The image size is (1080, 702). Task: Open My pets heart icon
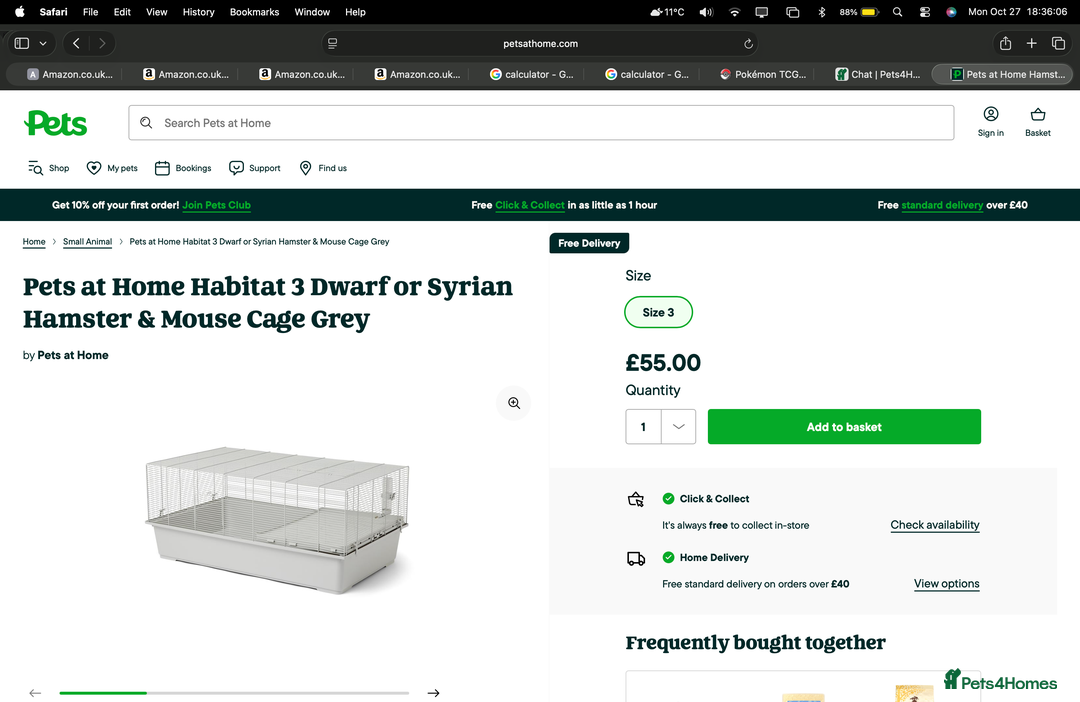[94, 168]
